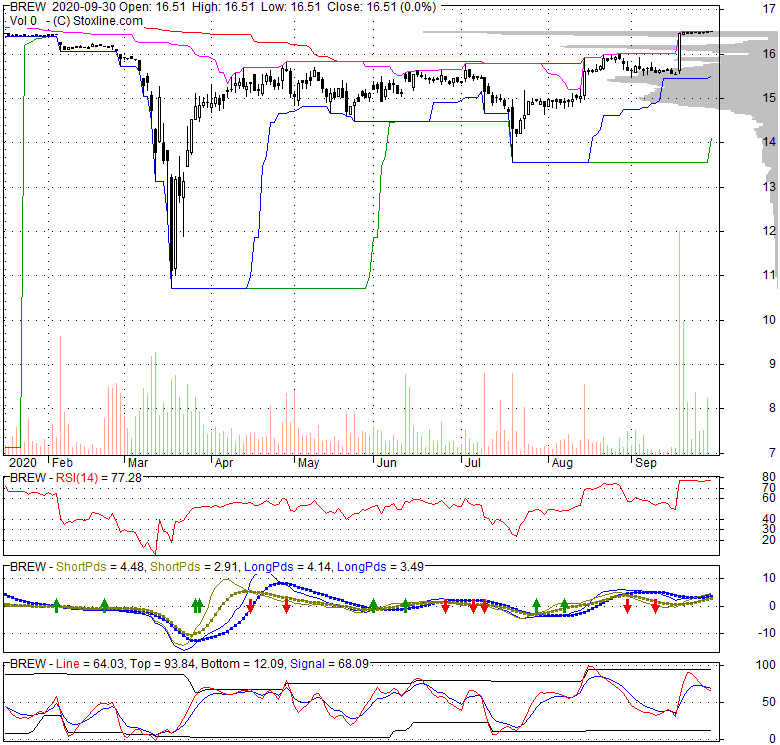Click the 'Vol 0' volume readout
Viewport: 780px width, 745px height.
point(23,21)
